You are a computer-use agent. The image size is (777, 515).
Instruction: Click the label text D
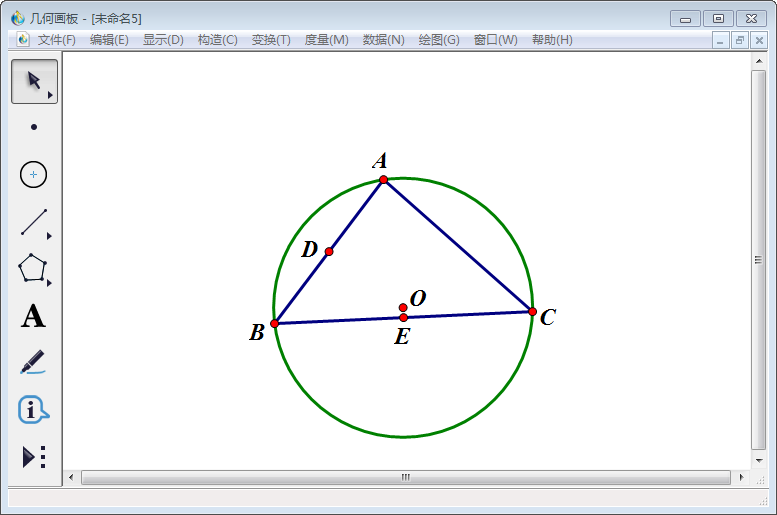pos(310,249)
